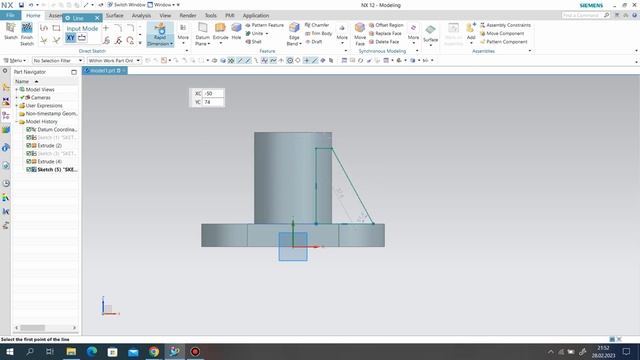Click the XC coordinate input field
640x360 pixels.
(x=213, y=93)
